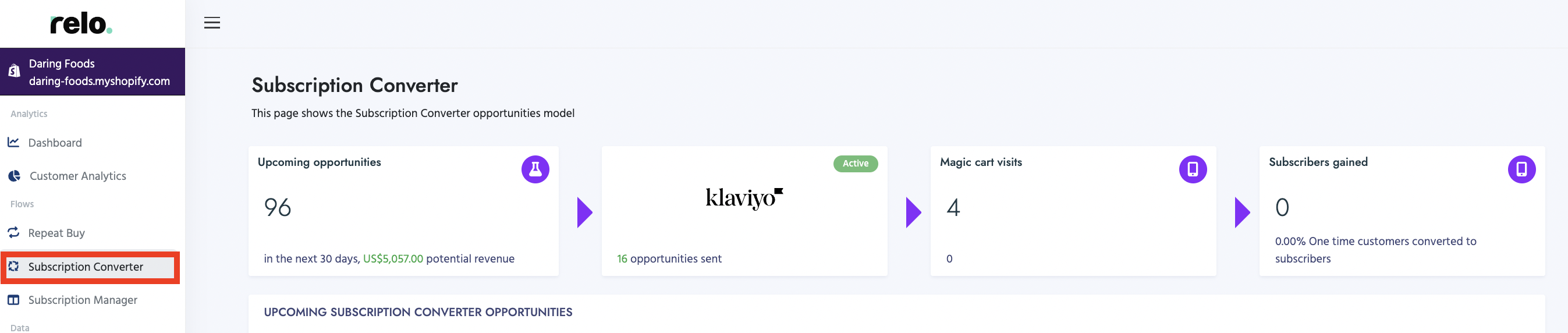1568x333 pixels.
Task: Click the US$5,057.00 potential revenue amount
Action: [393, 258]
